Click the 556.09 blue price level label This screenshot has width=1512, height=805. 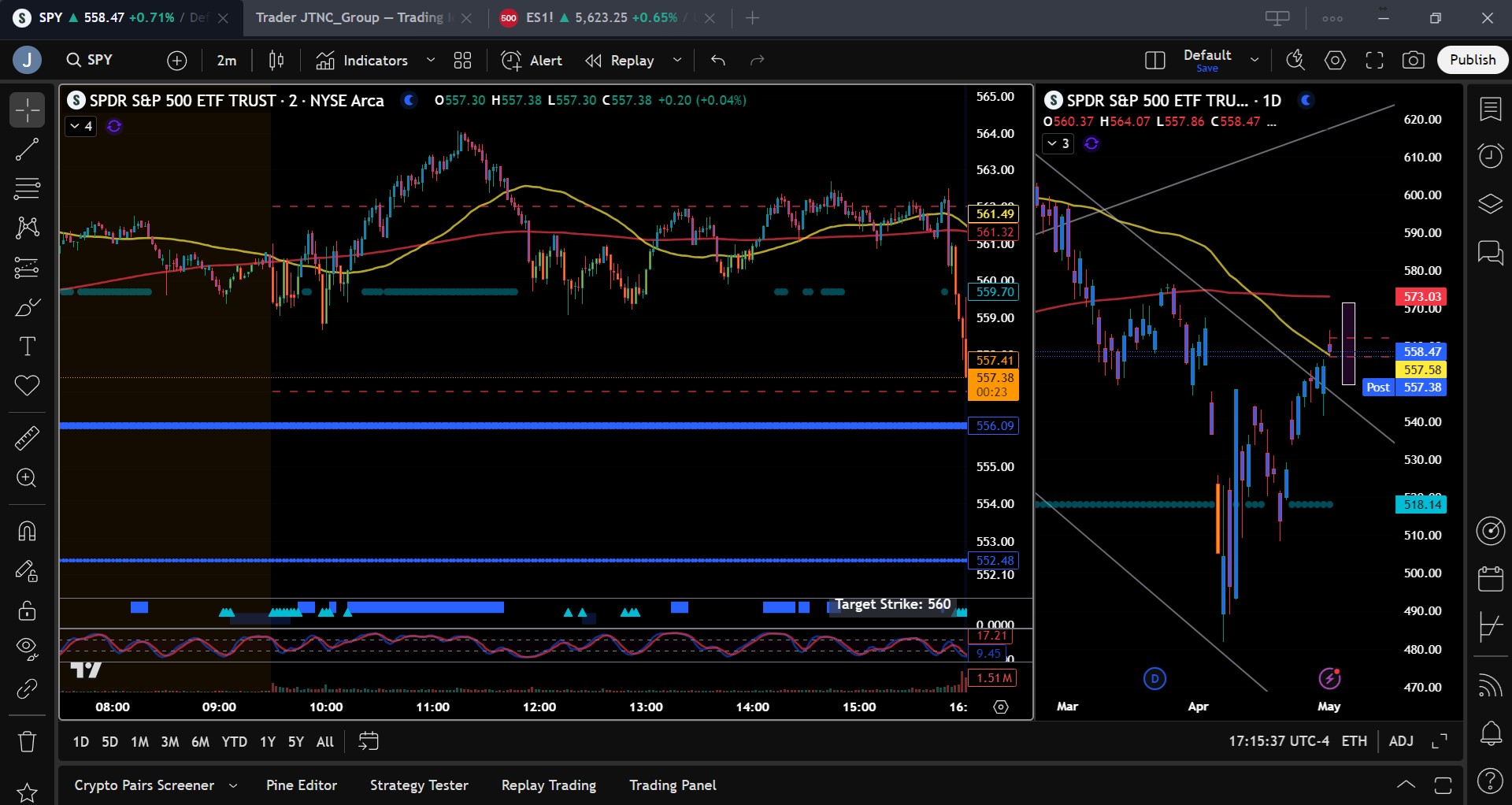994,426
